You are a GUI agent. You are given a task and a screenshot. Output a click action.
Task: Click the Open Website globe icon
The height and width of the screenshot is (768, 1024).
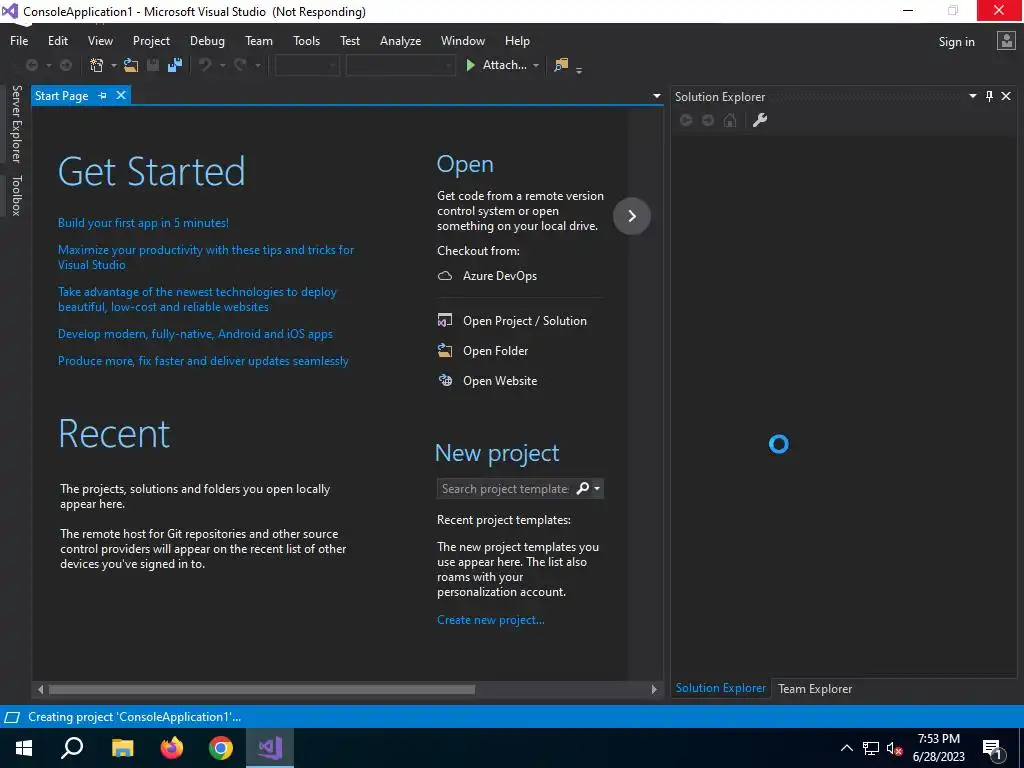click(445, 380)
